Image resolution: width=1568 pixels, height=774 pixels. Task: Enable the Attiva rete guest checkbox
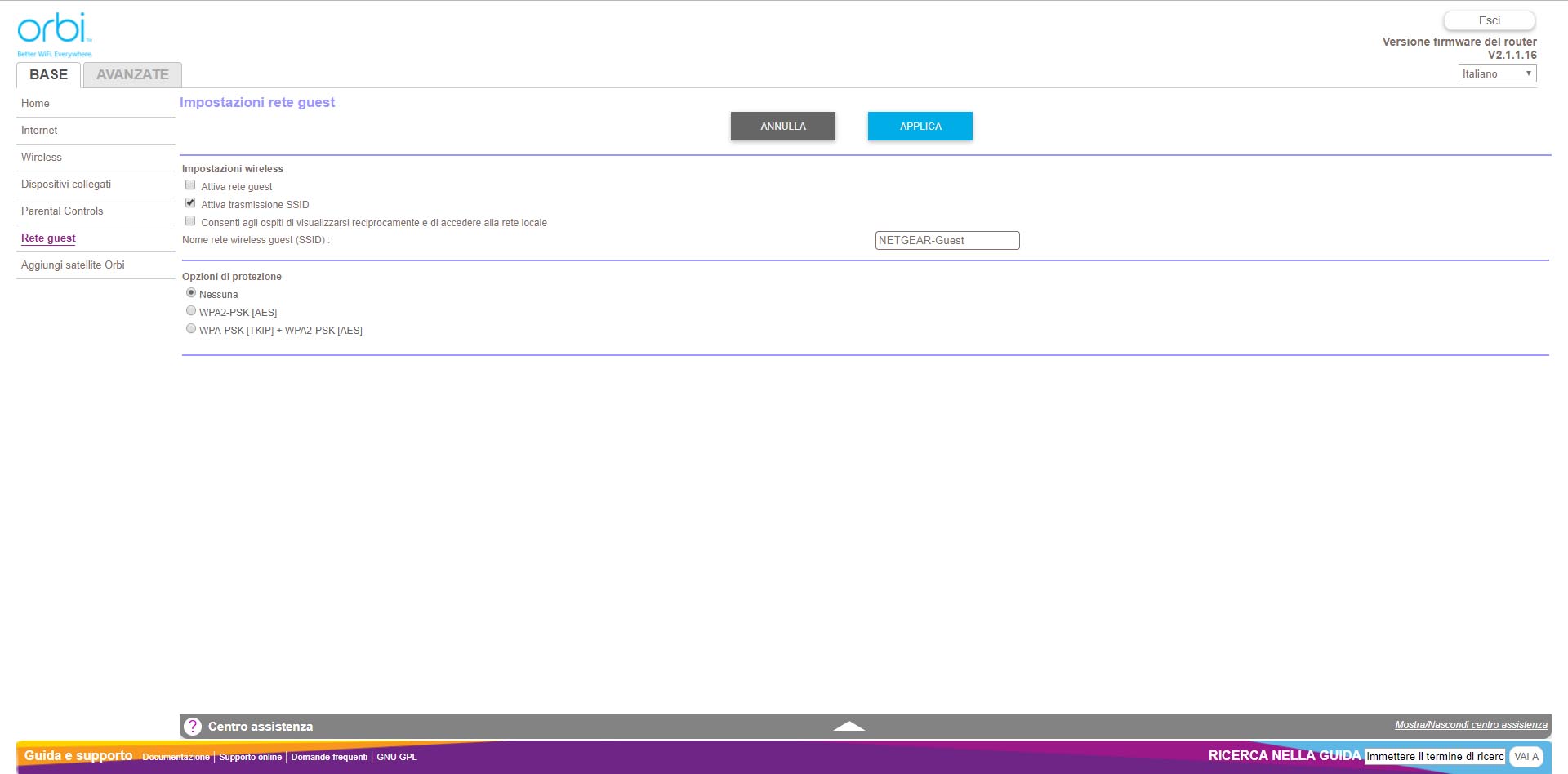tap(190, 185)
